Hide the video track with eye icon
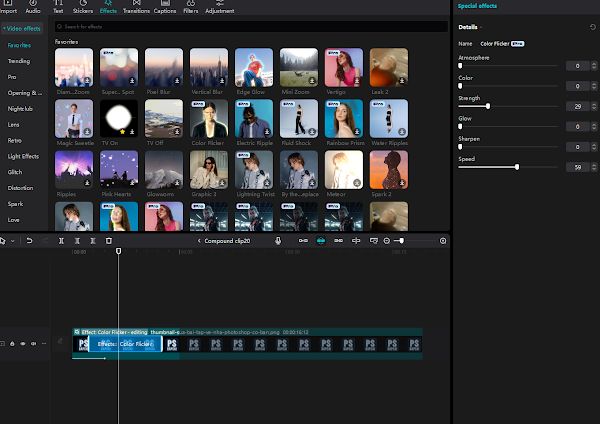This screenshot has width=600, height=424. pos(23,344)
